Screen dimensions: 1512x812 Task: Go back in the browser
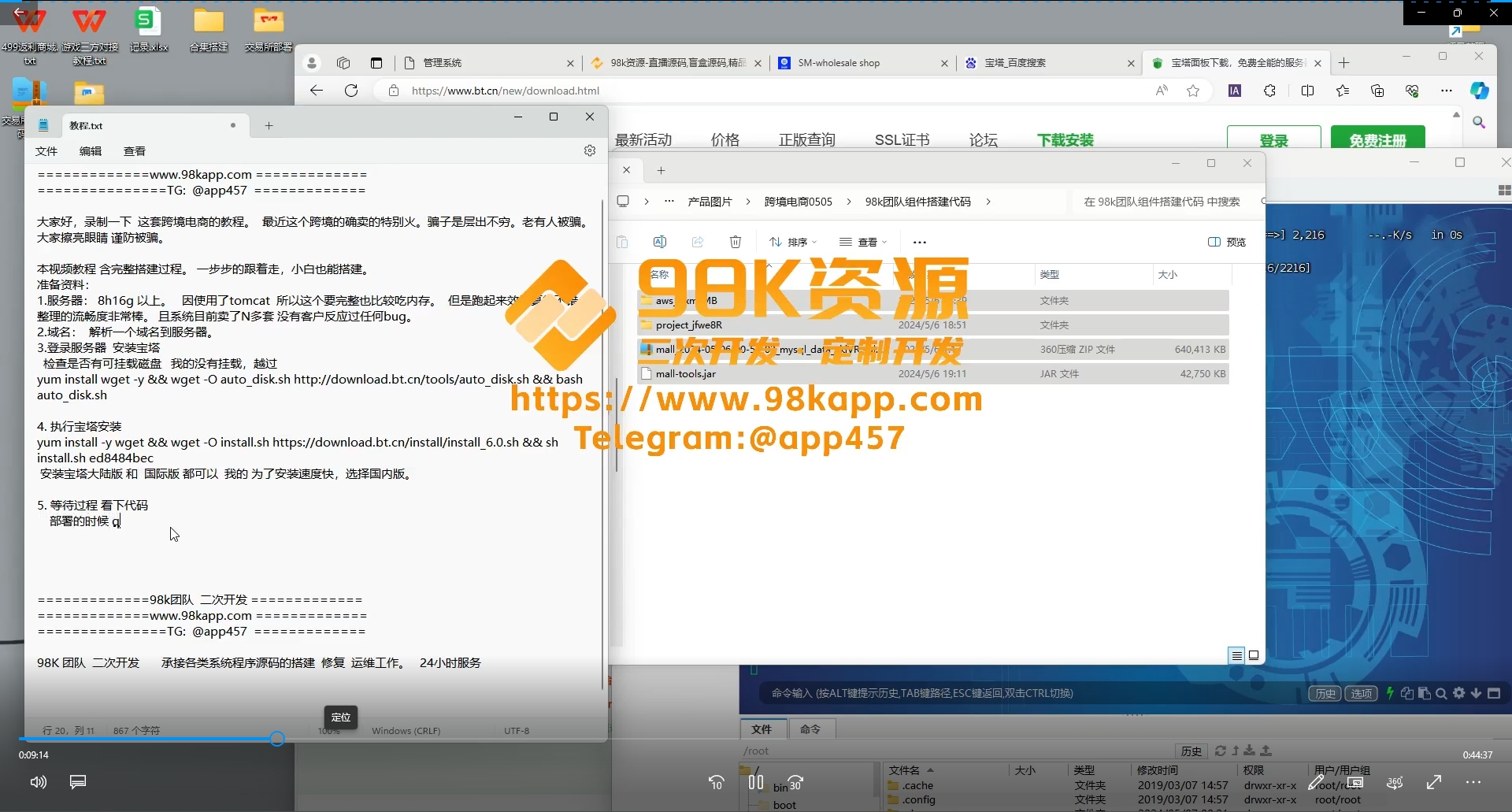tap(317, 91)
